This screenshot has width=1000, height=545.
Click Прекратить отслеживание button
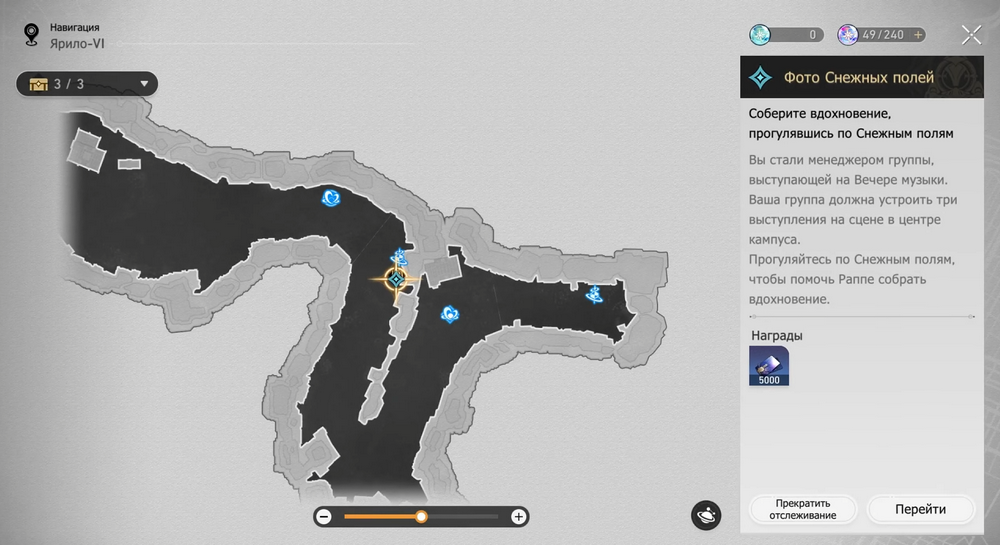(x=802, y=509)
